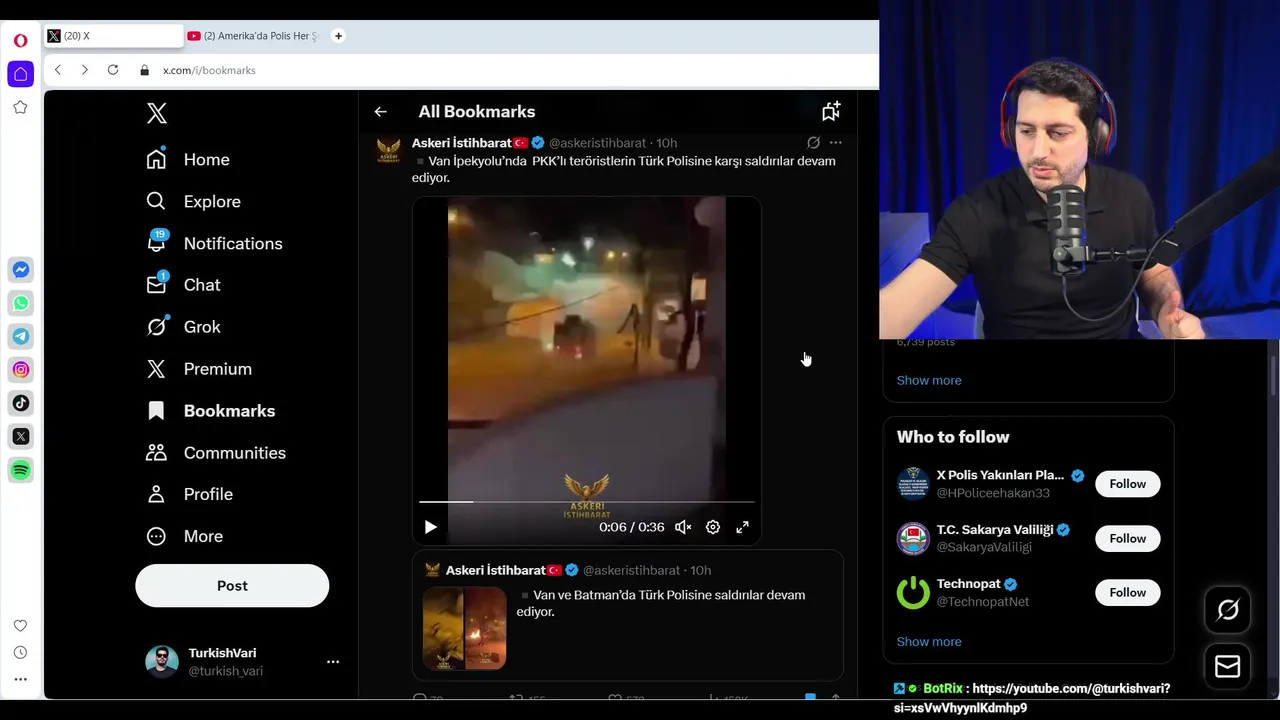
Task: Enter video fullscreen mode
Action: [742, 527]
